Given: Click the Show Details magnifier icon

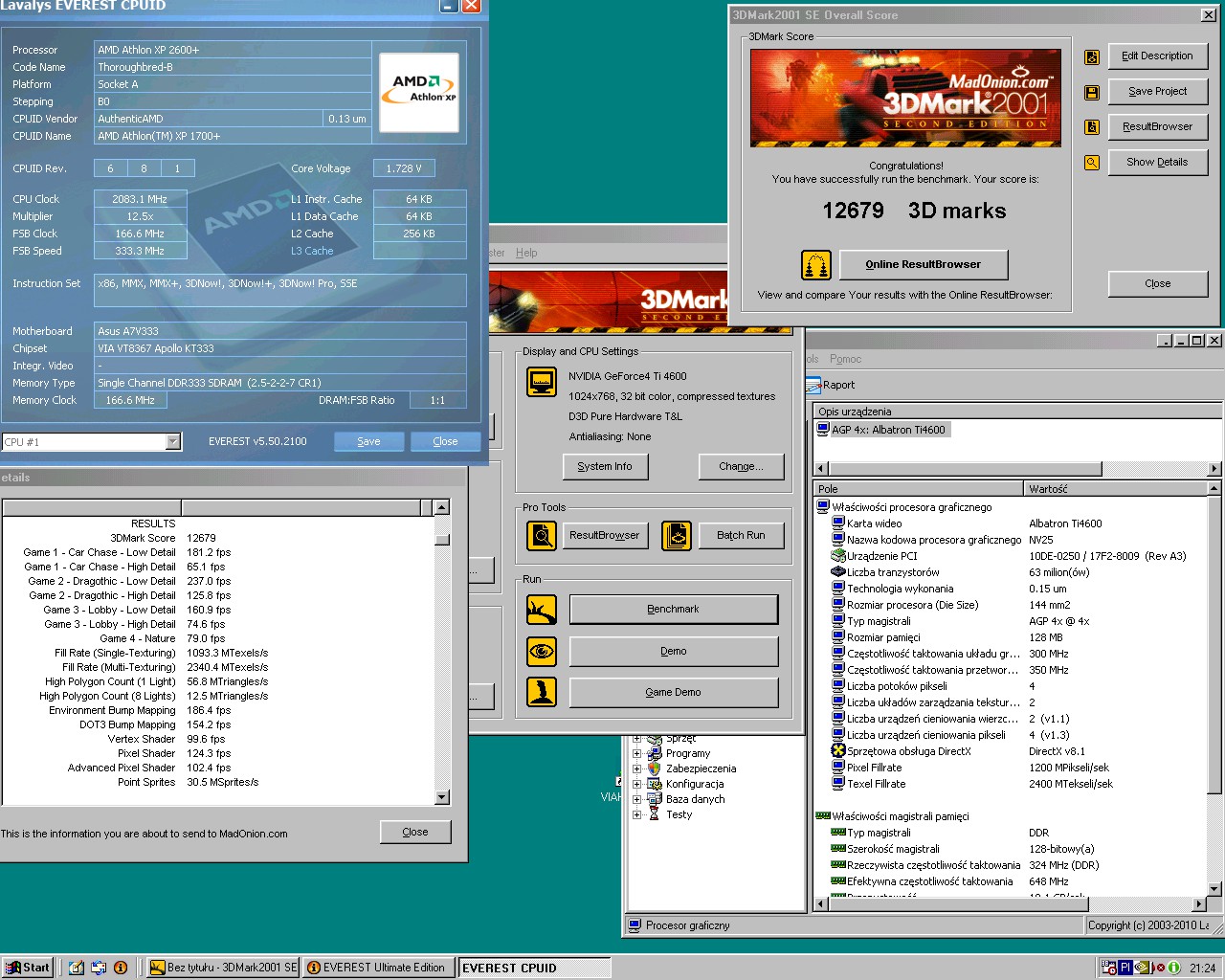Looking at the screenshot, I should point(1091,163).
